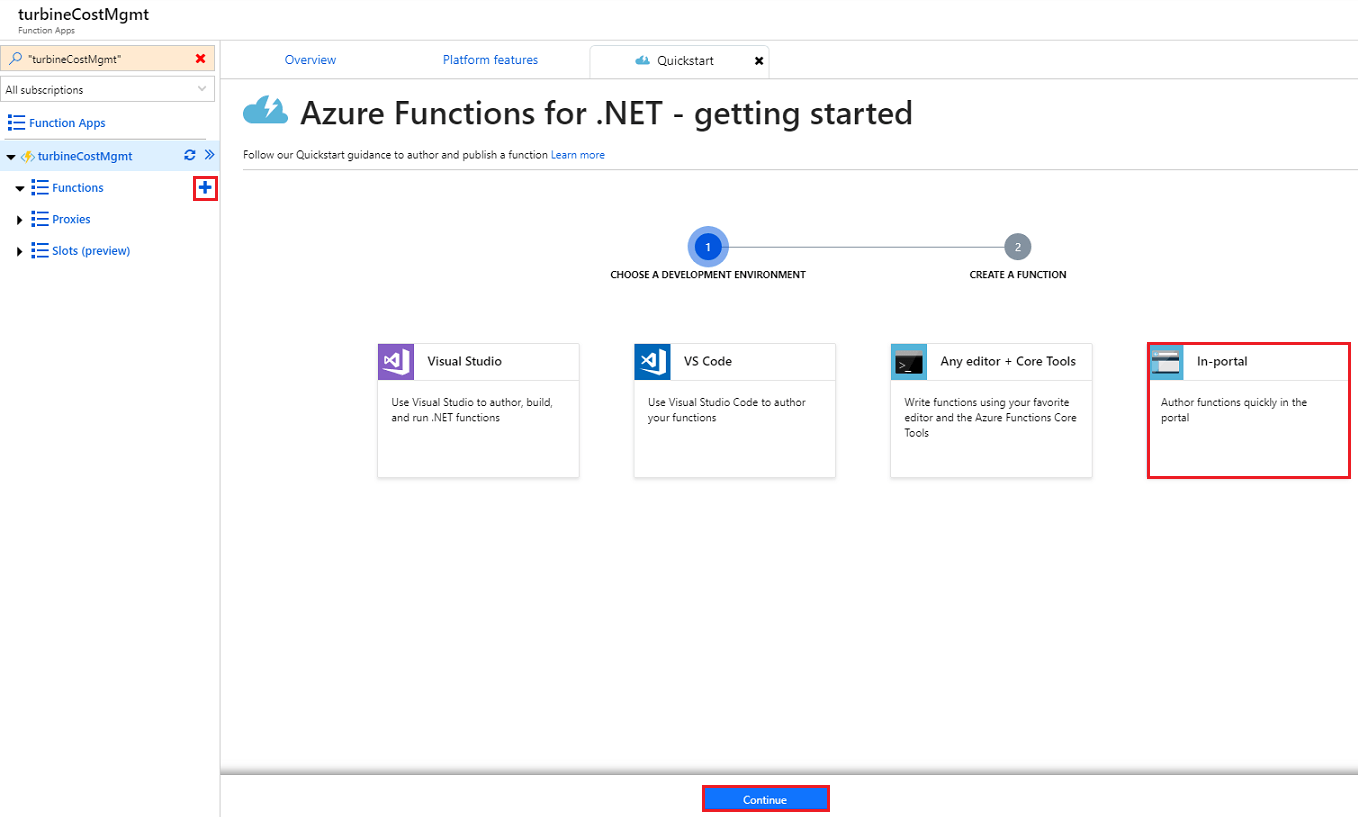Click the Visual Studio purple logo icon
This screenshot has height=817, width=1358.
[x=396, y=361]
